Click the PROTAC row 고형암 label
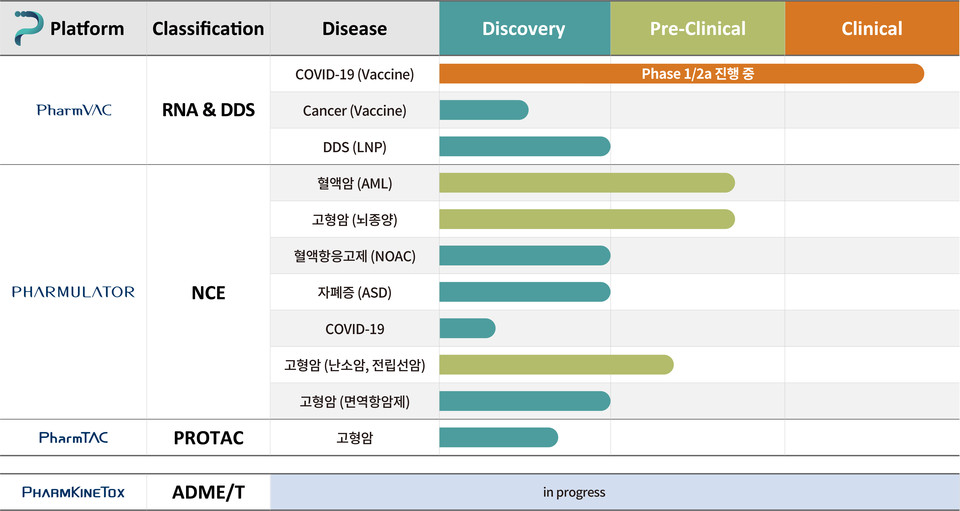 click(354, 438)
